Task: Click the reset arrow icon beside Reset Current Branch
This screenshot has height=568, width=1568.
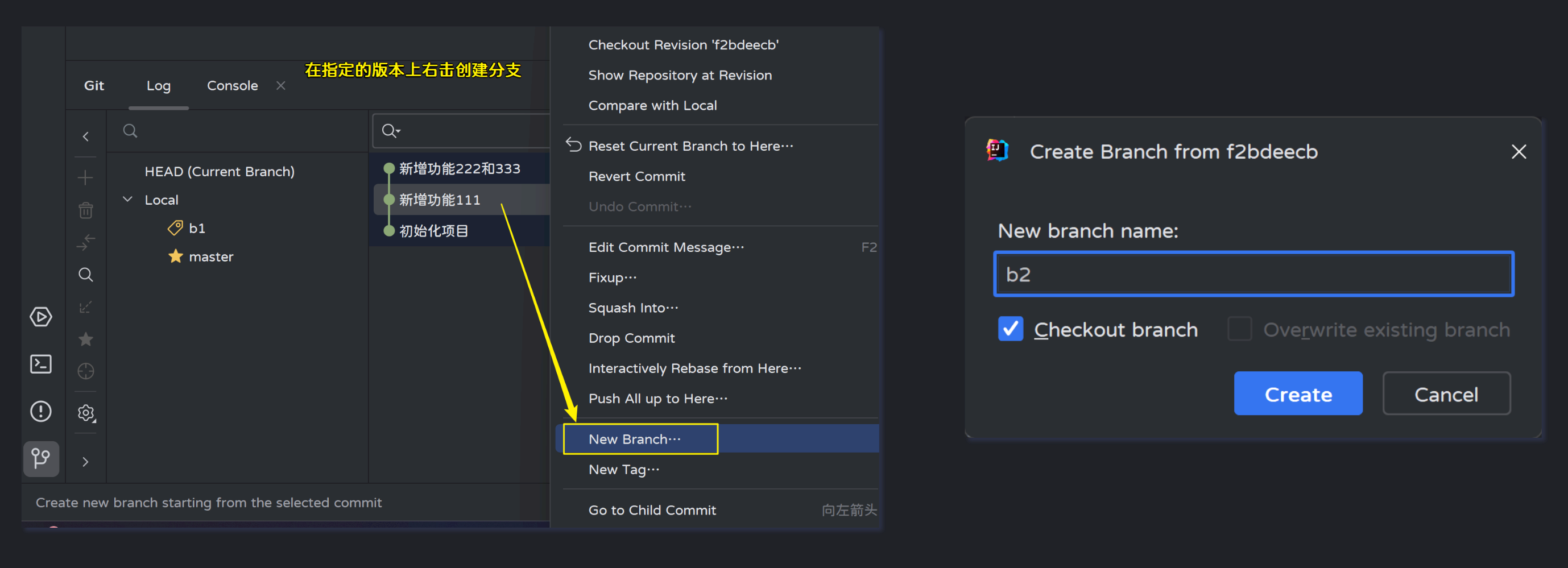Action: point(573,145)
